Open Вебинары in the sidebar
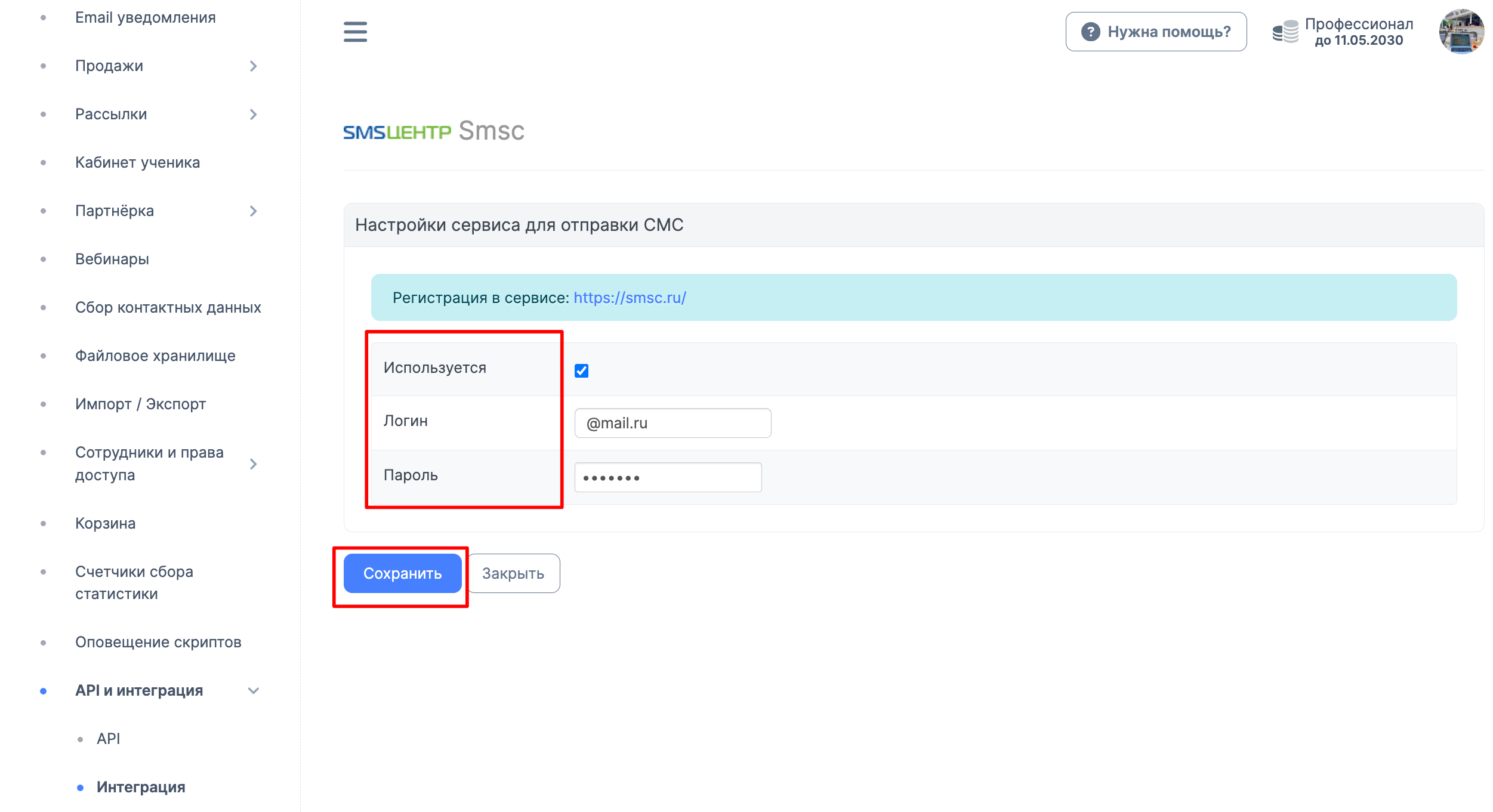The width and height of the screenshot is (1493, 812). pos(112,260)
